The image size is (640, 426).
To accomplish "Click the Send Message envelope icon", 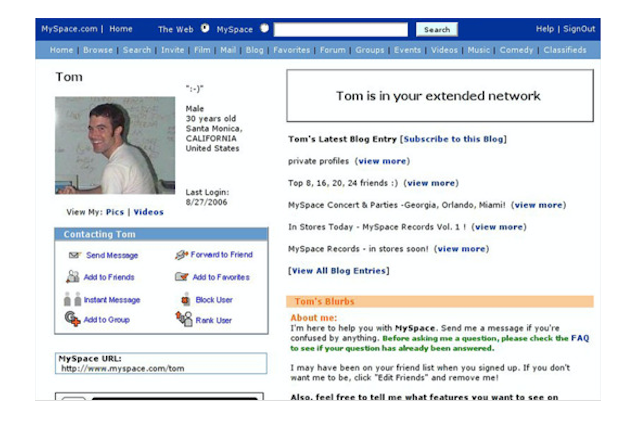I will point(74,255).
